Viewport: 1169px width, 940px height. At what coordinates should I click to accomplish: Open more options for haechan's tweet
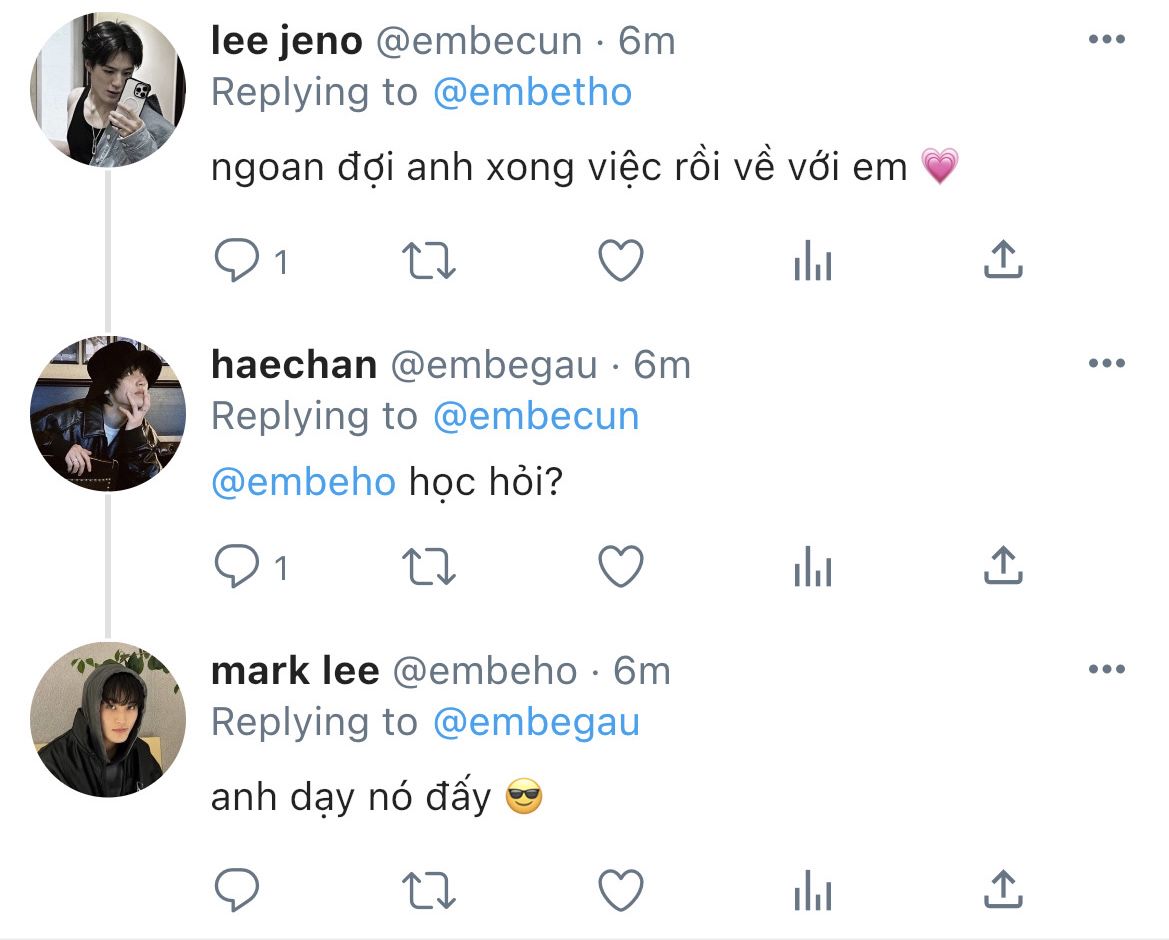[1106, 364]
